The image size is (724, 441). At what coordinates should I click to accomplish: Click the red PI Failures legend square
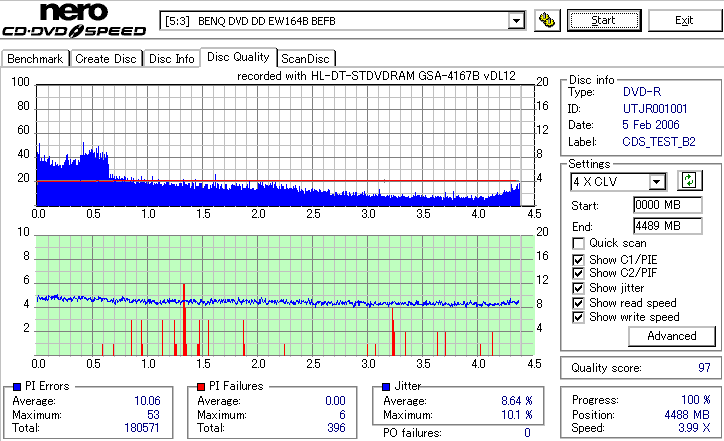tap(201, 387)
